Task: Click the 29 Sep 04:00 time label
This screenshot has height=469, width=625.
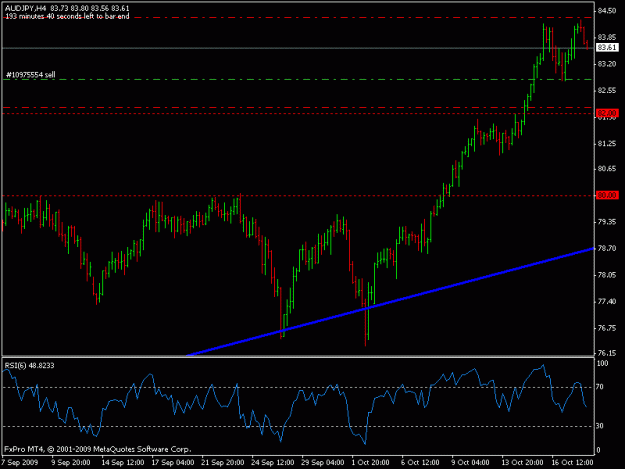Action: click(323, 462)
